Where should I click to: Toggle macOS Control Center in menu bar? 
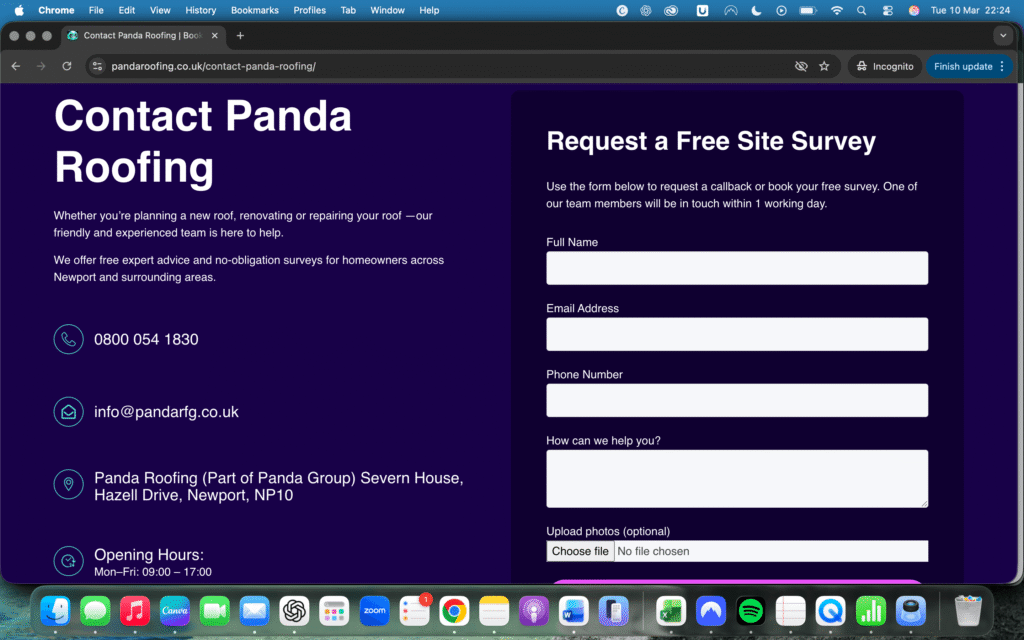pyautogui.click(x=887, y=10)
